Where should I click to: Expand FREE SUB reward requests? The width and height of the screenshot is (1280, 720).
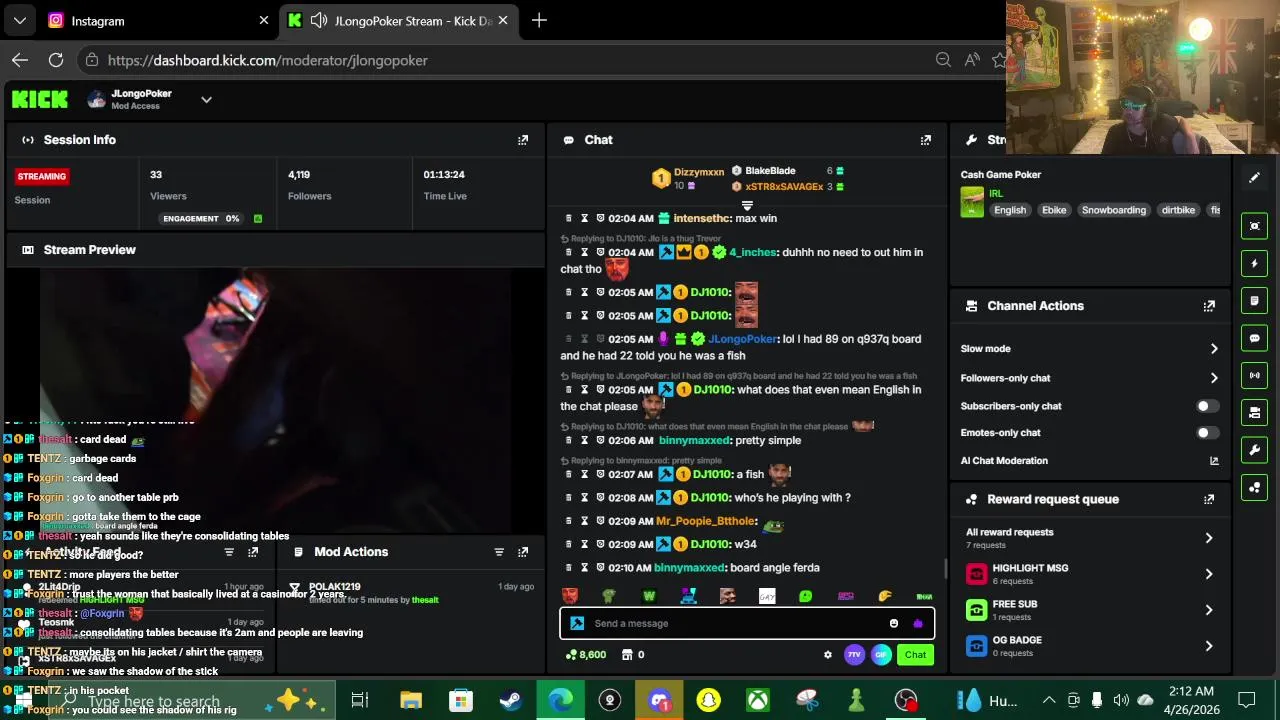click(1209, 610)
